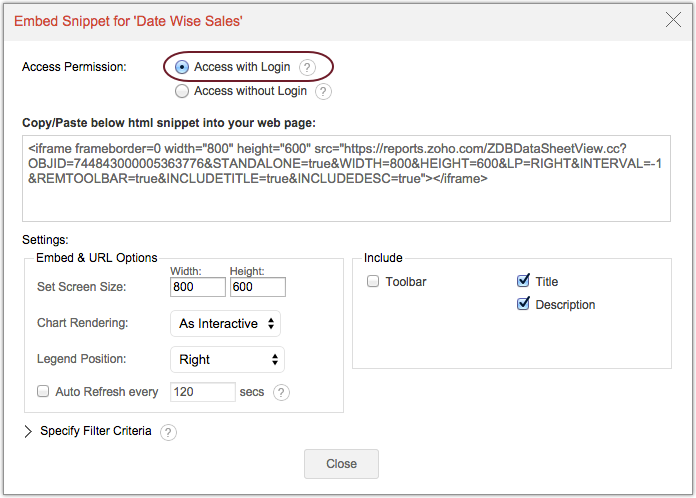Click inside the html snippet text area
Screen dimensions: 696x498
click(347, 178)
